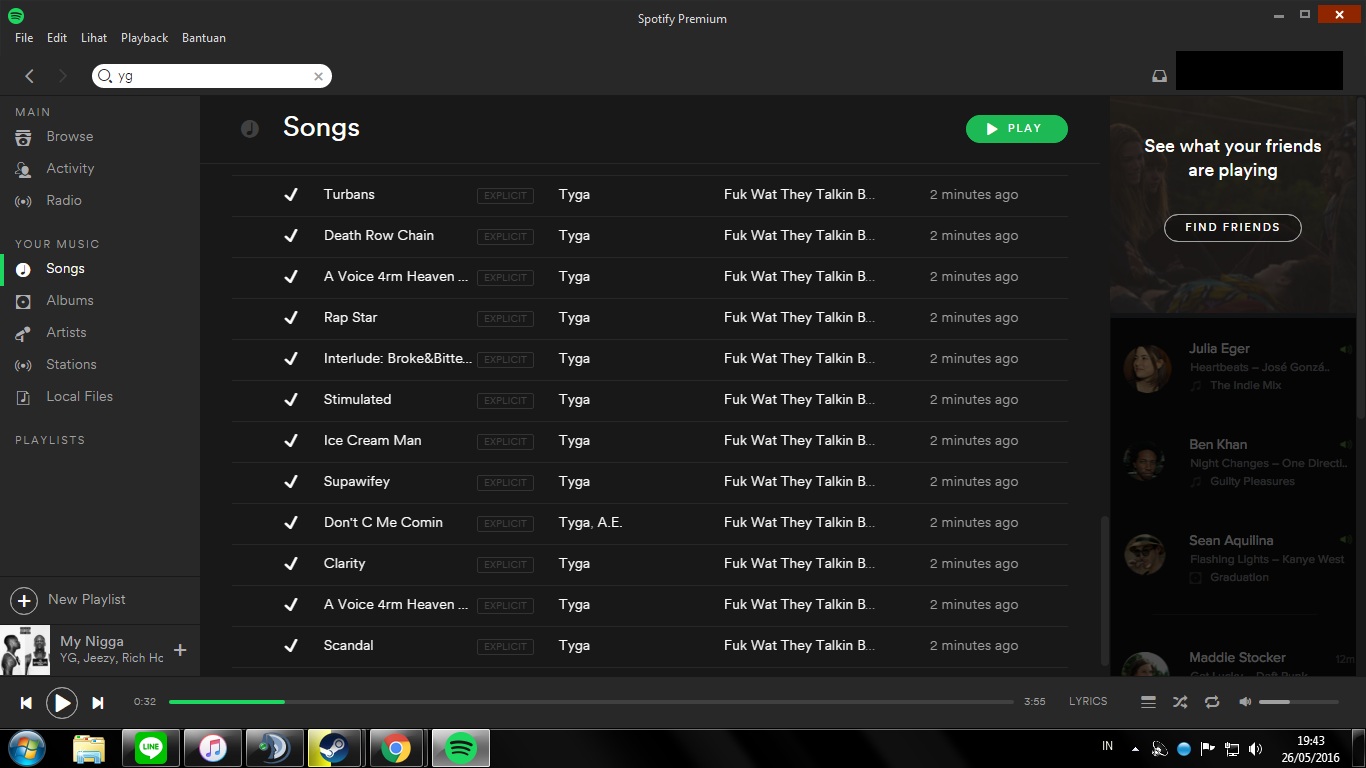Open the Lihat menu

pyautogui.click(x=94, y=38)
